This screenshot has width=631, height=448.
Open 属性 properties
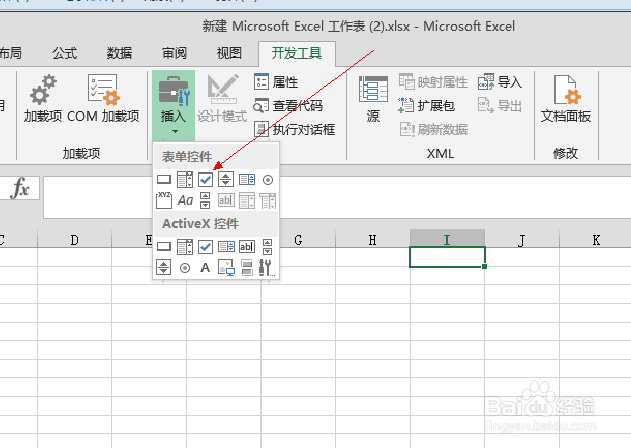(x=276, y=82)
